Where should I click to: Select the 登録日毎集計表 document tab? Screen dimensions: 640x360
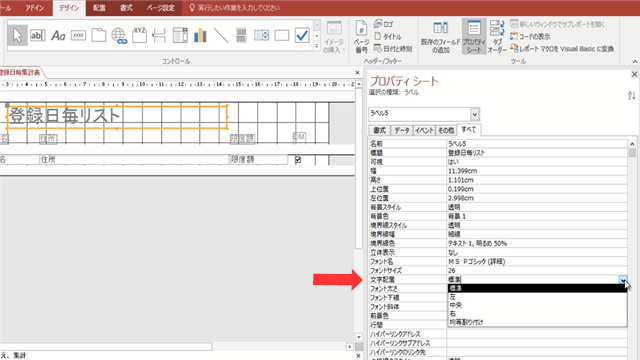click(x=20, y=72)
